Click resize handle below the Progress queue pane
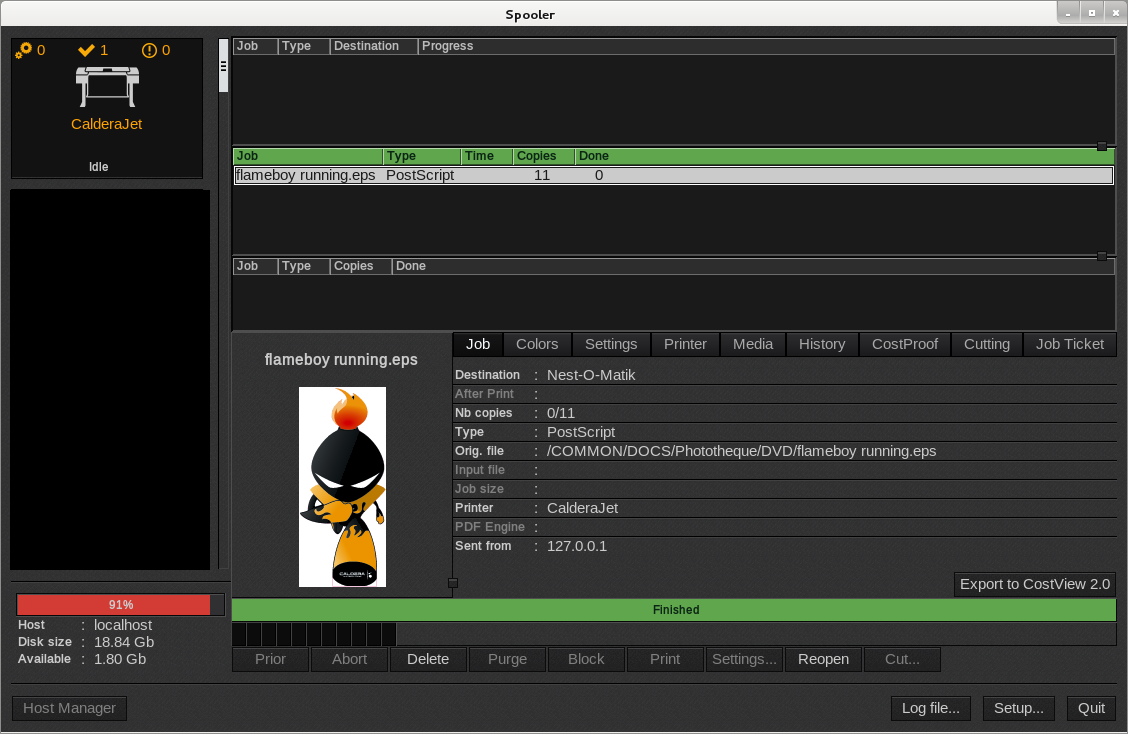 tap(1102, 146)
